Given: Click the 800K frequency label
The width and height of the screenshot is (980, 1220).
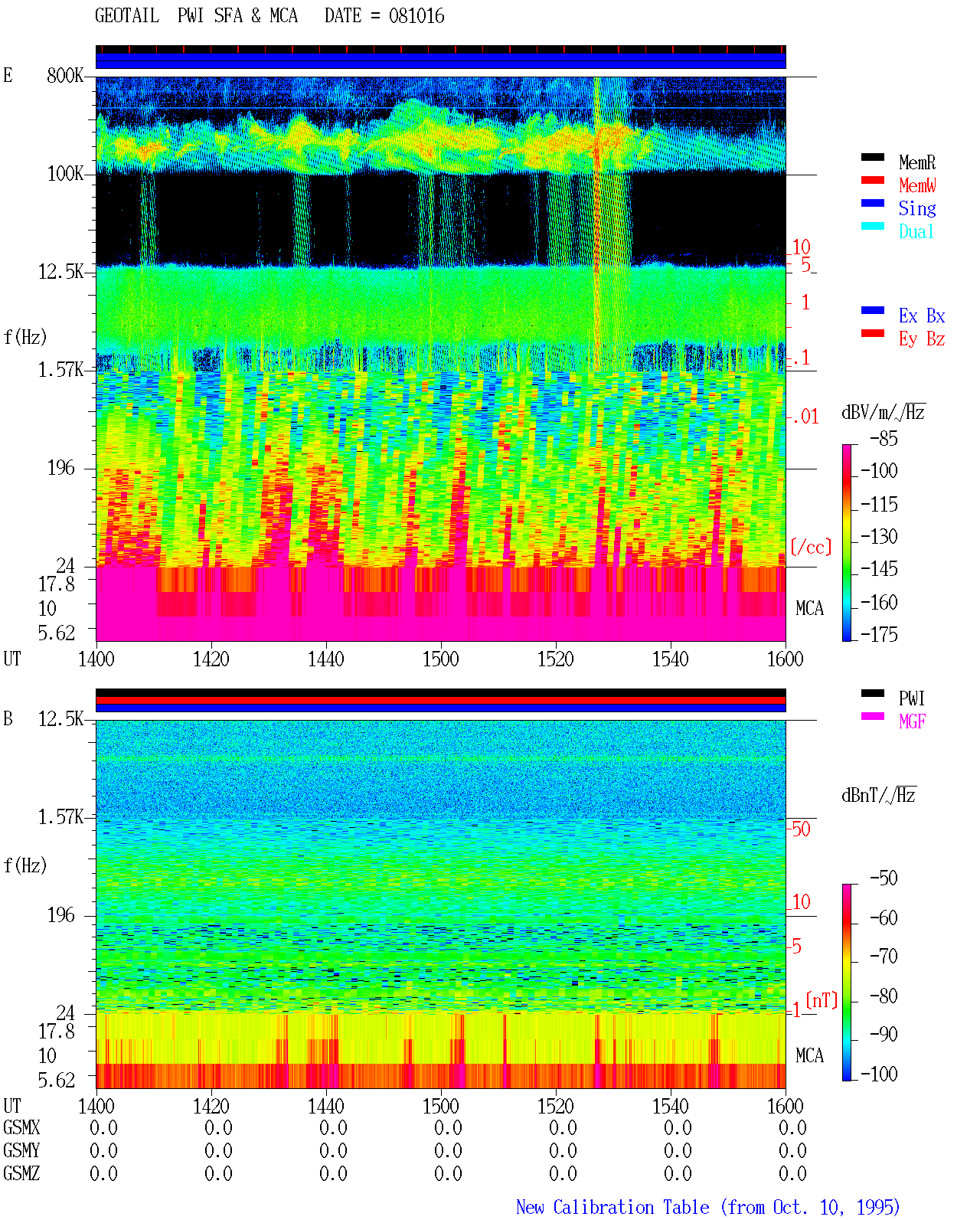Looking at the screenshot, I should [x=65, y=75].
